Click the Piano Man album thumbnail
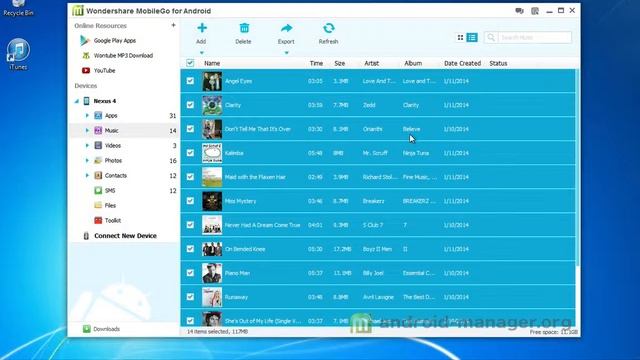Image resolution: width=640 pixels, height=360 pixels. point(212,273)
